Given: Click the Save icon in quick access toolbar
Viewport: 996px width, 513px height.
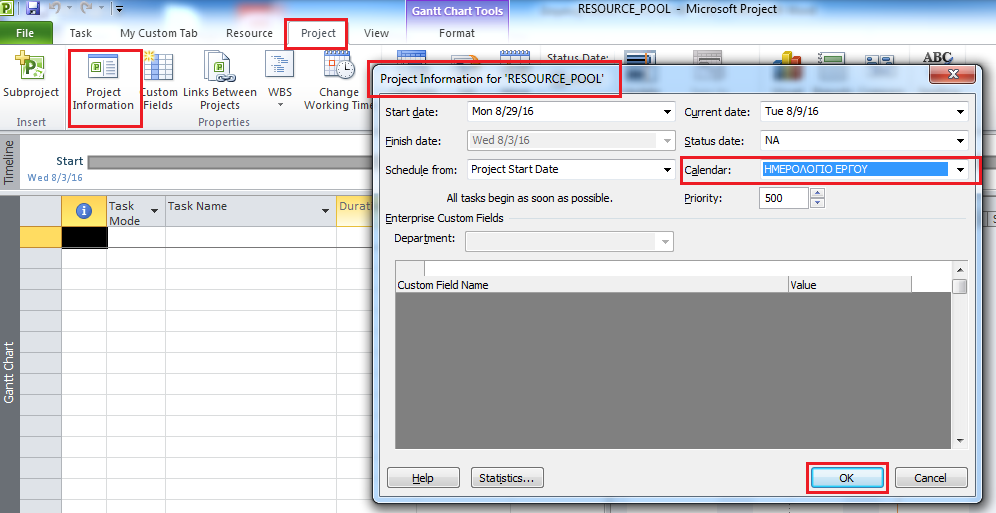Looking at the screenshot, I should 33,9.
